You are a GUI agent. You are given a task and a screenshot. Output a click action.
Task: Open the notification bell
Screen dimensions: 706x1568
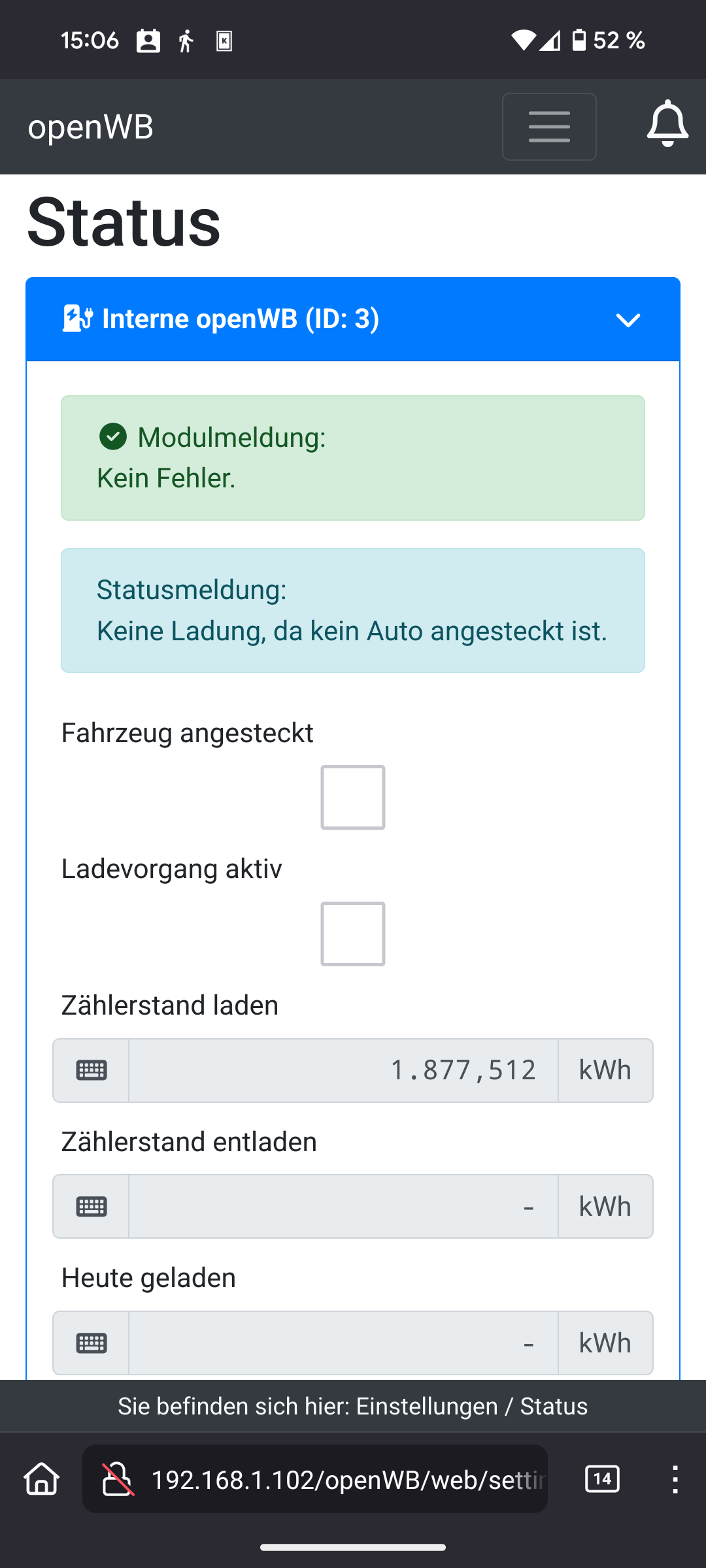coord(667,124)
